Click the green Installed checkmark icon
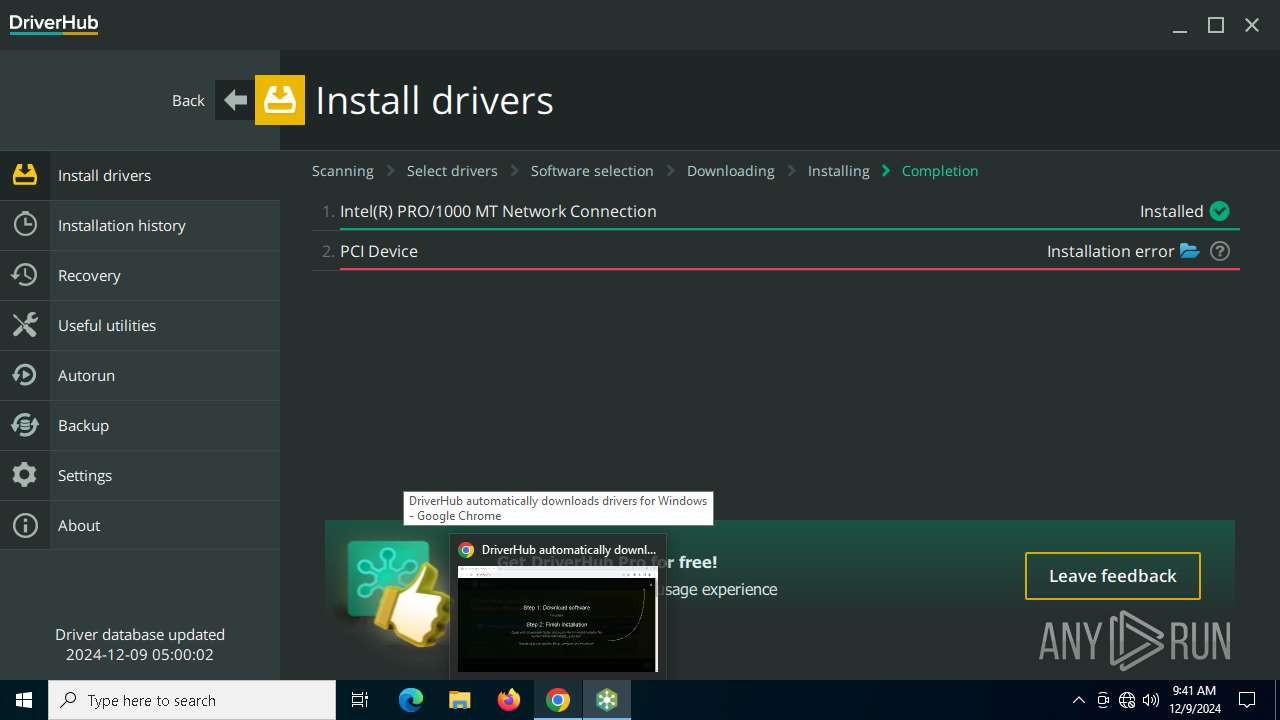The image size is (1280, 720). [x=1219, y=211]
